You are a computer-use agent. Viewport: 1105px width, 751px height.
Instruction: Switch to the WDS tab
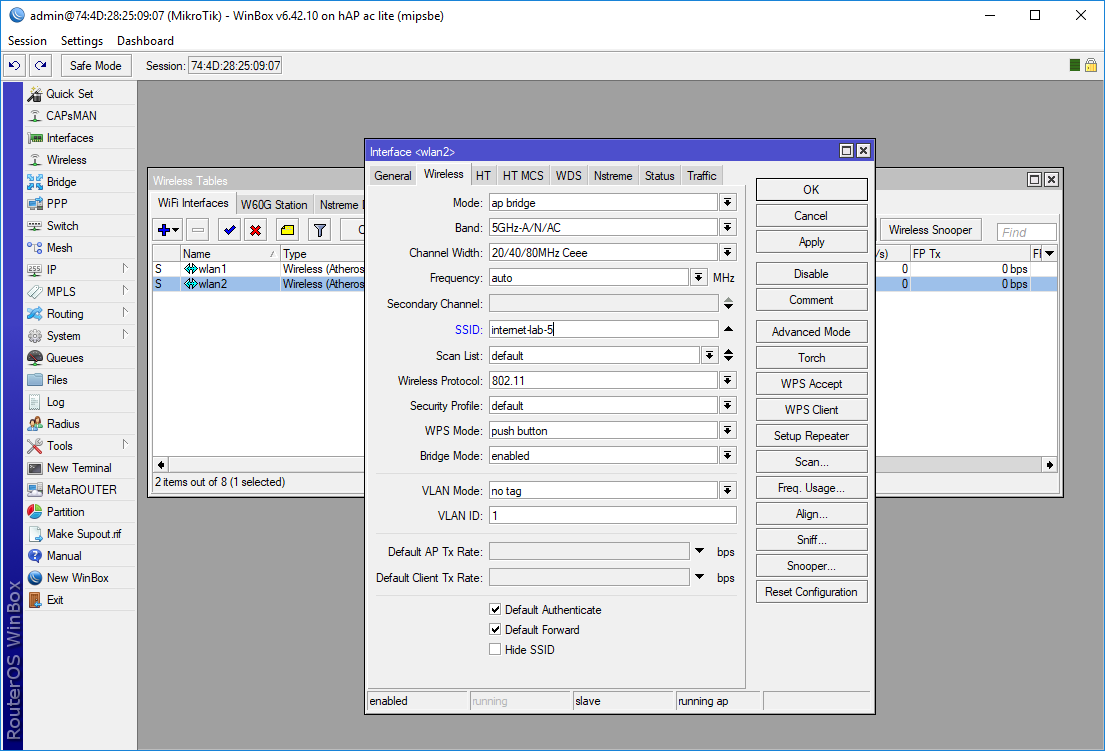click(569, 175)
